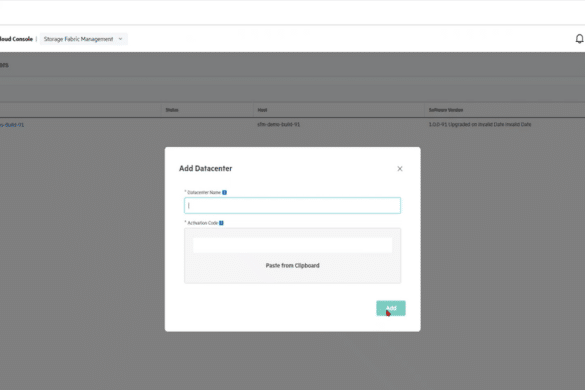
Task: Click the sfm-demo-build-91 host cell
Action: pos(278,124)
